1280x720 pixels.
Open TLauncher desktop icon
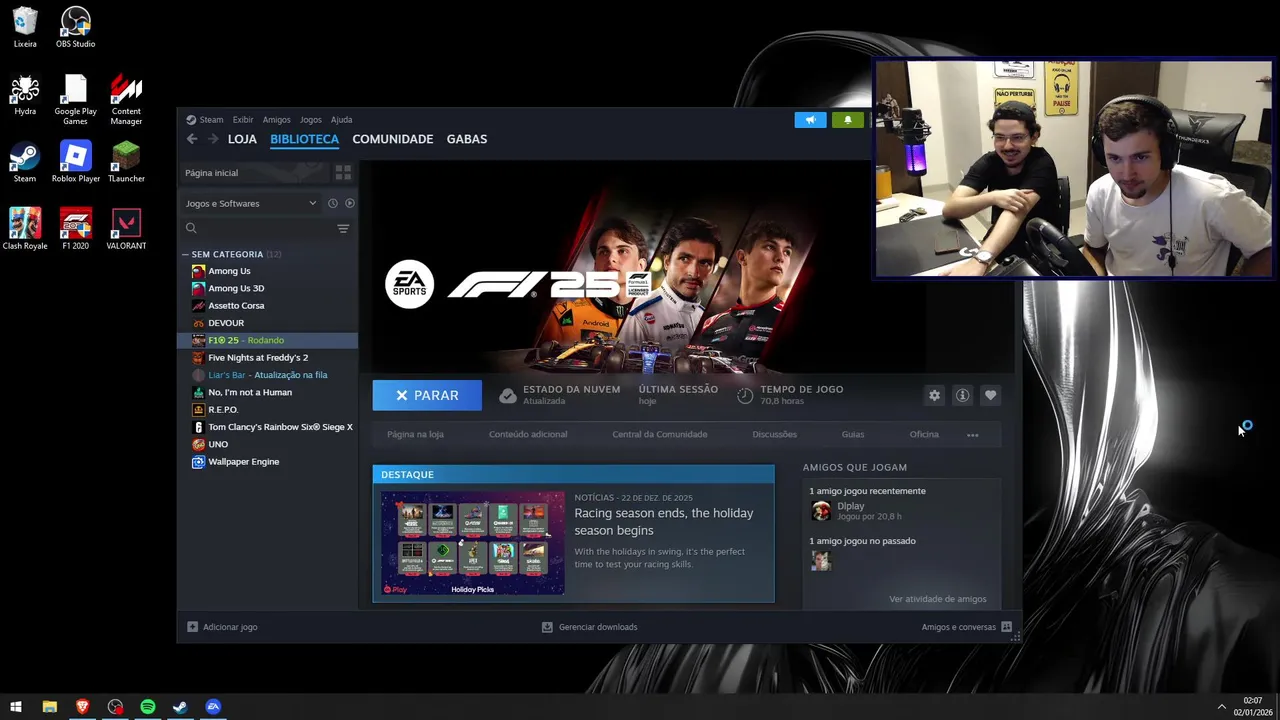[126, 162]
